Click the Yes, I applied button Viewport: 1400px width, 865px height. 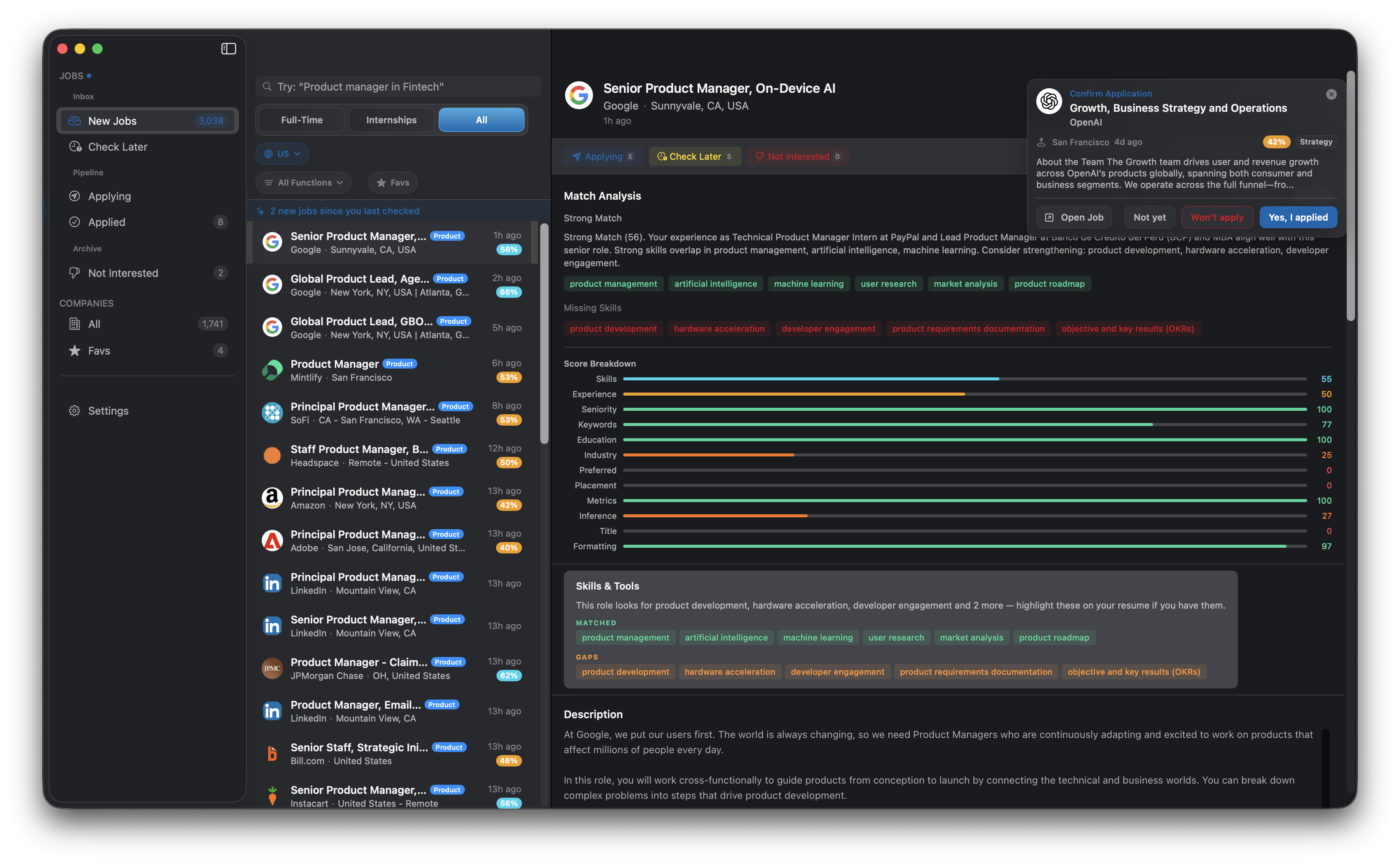1298,218
